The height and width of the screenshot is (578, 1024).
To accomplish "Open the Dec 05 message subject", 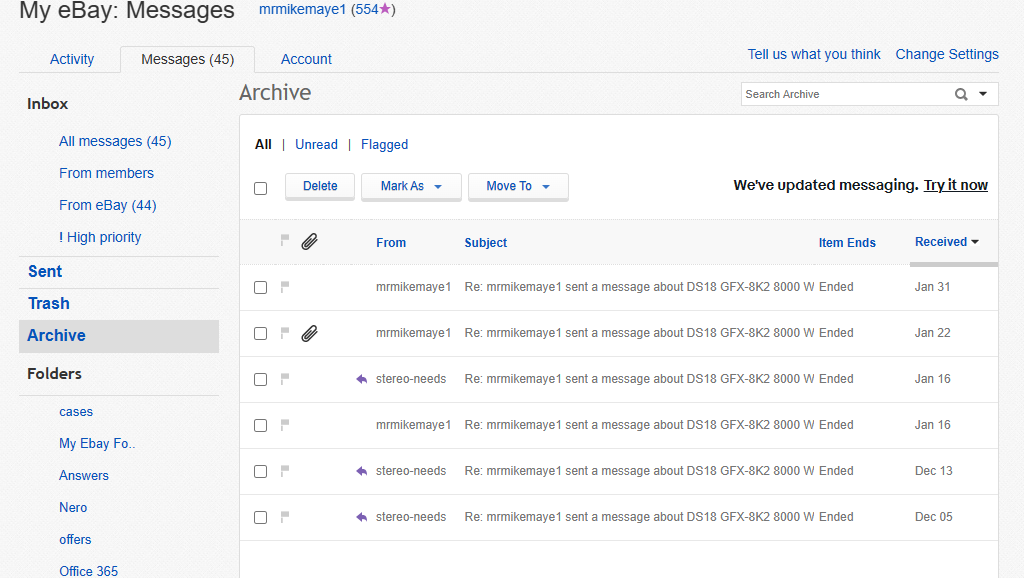I will (x=639, y=517).
